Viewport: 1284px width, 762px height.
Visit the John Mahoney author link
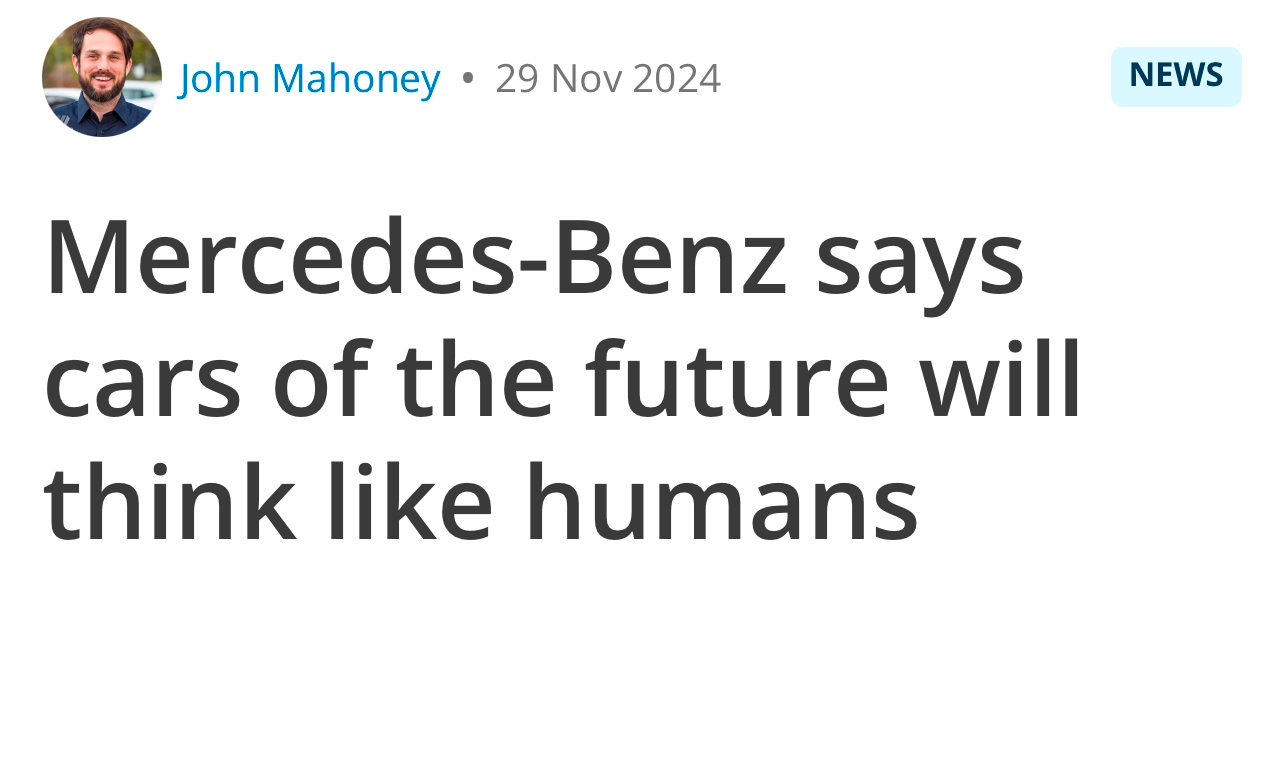310,78
